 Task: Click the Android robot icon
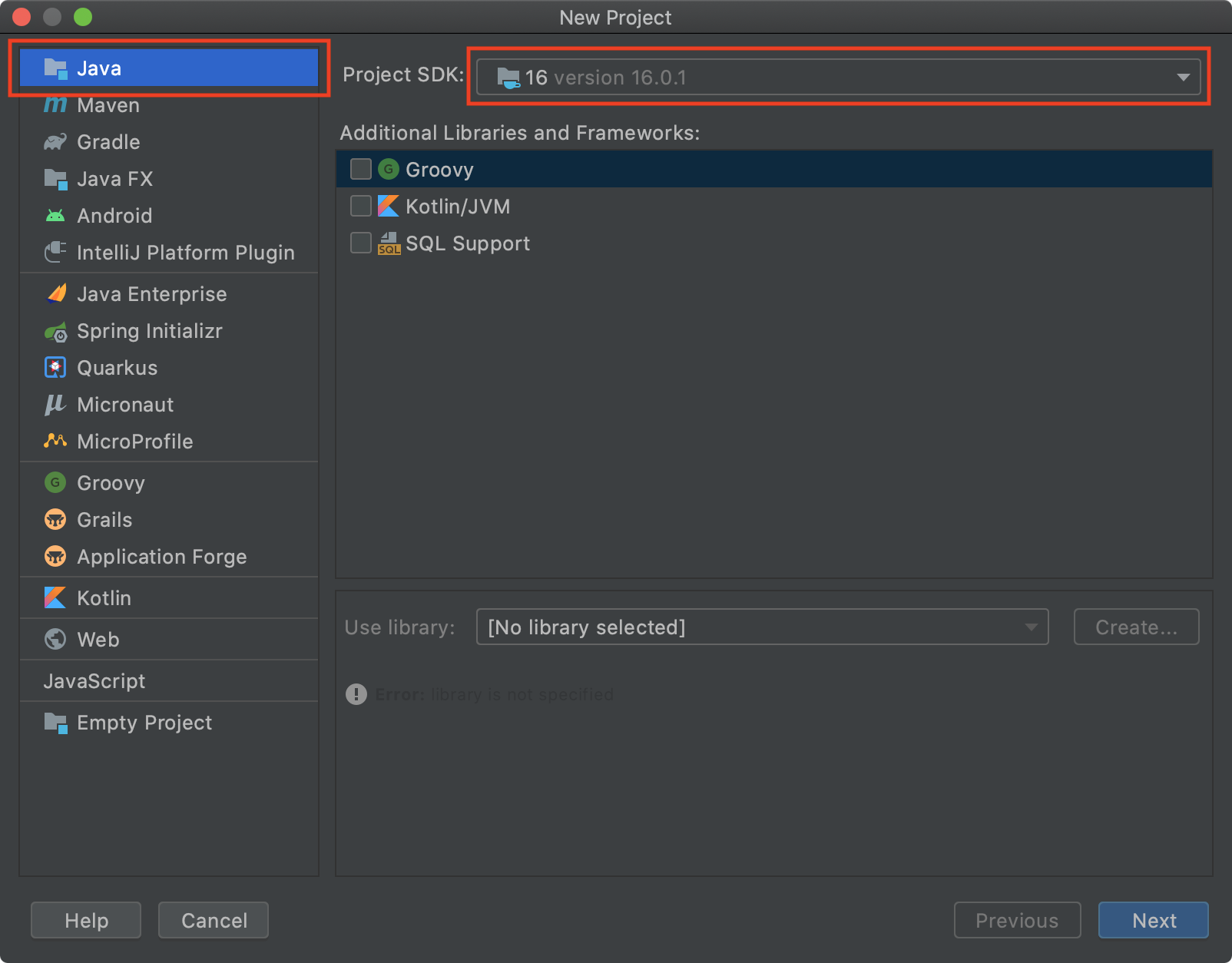tap(55, 216)
